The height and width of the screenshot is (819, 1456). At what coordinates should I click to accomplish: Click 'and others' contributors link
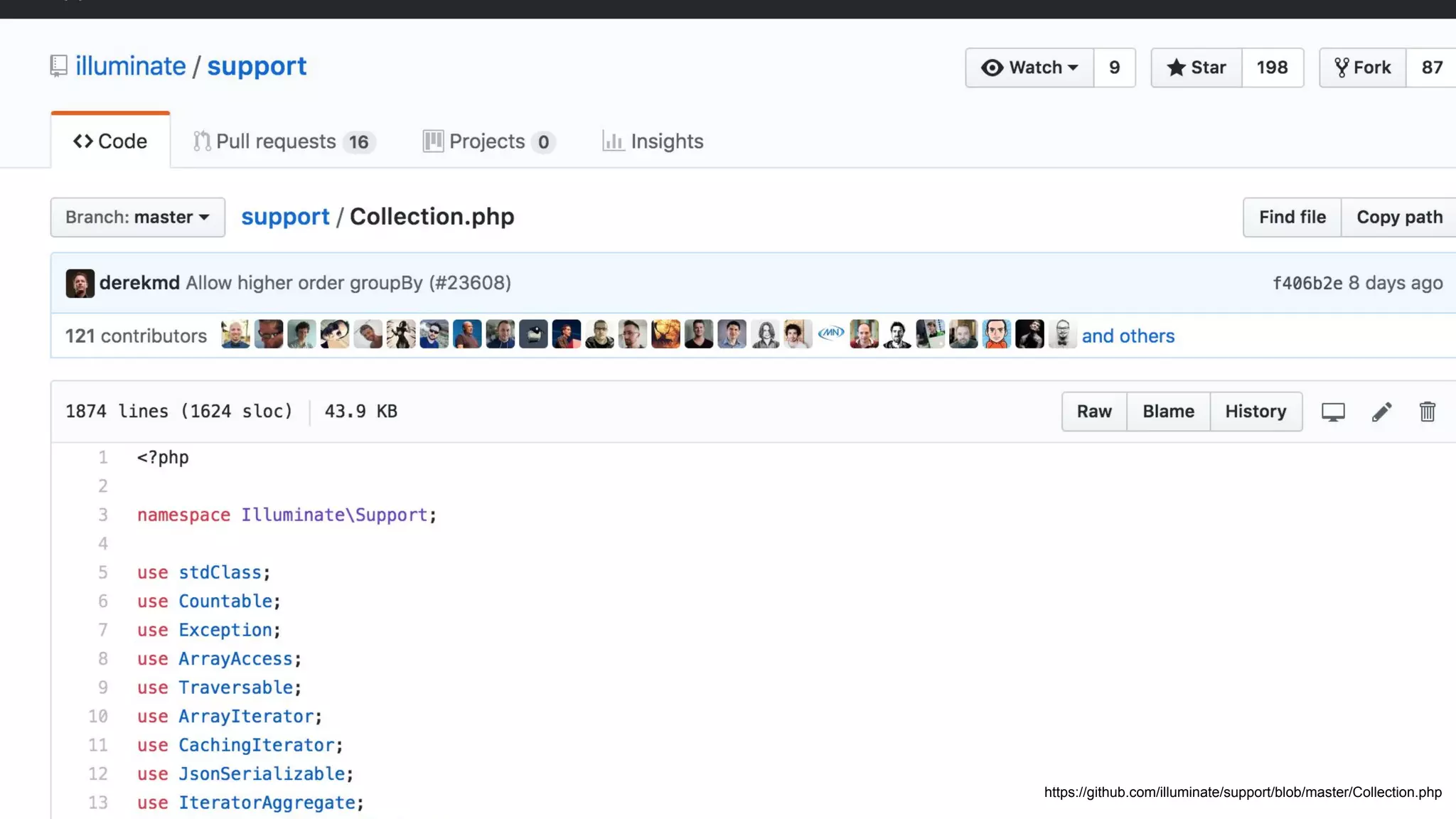click(x=1128, y=336)
